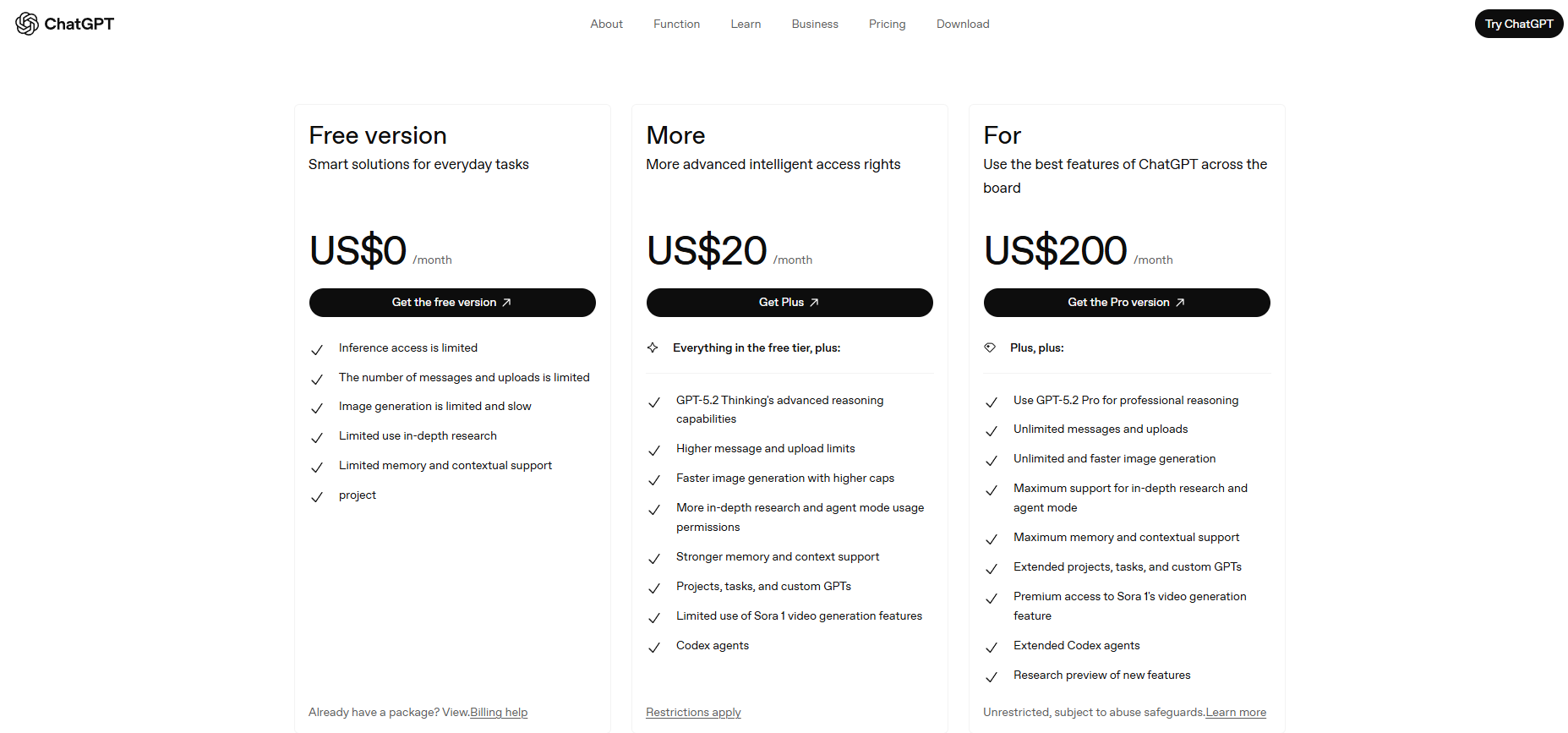Click the arrow on Get the Pro version
The image size is (1568, 733).
[x=1180, y=303]
